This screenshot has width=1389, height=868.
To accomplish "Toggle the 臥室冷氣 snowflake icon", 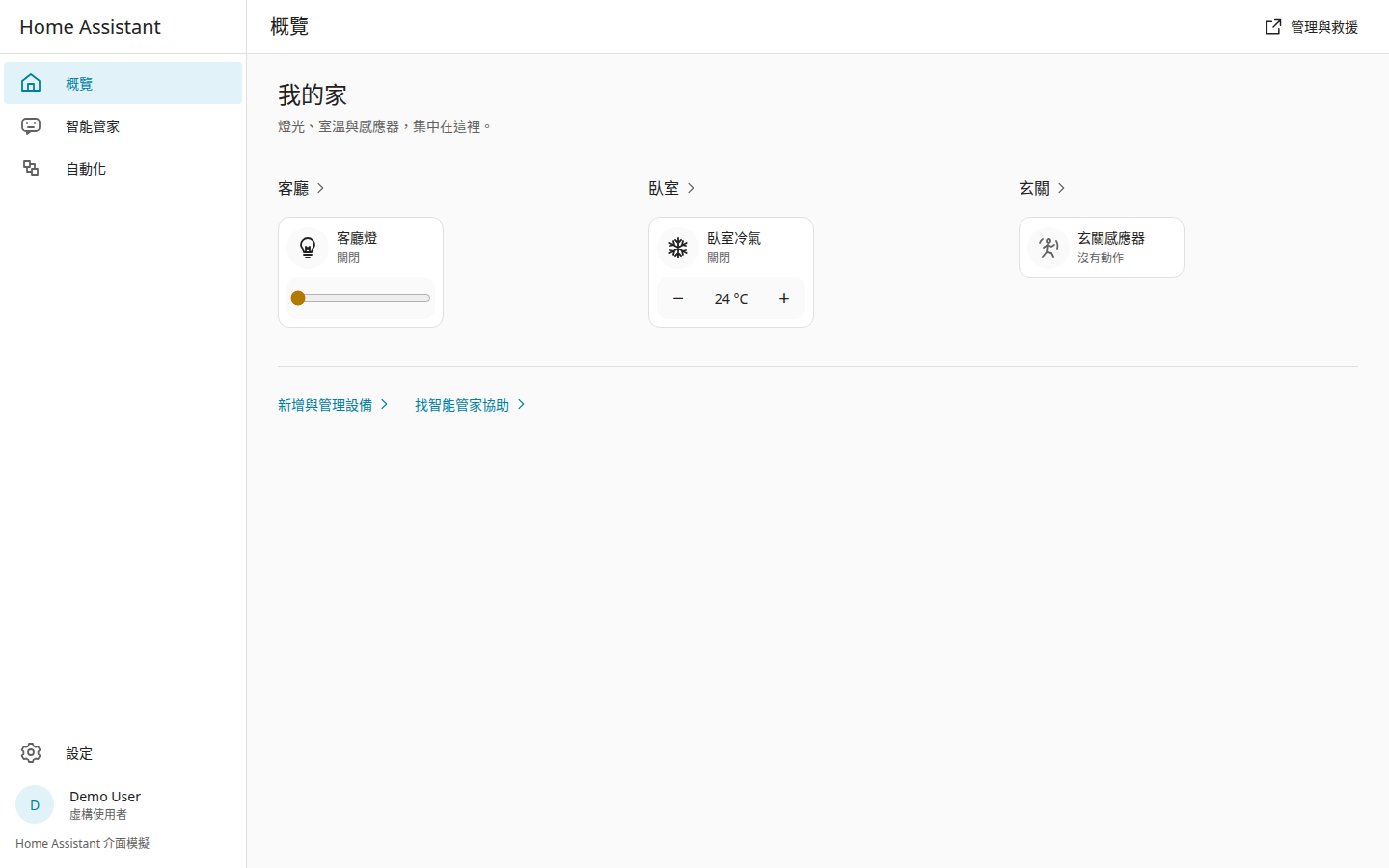I will tap(678, 247).
